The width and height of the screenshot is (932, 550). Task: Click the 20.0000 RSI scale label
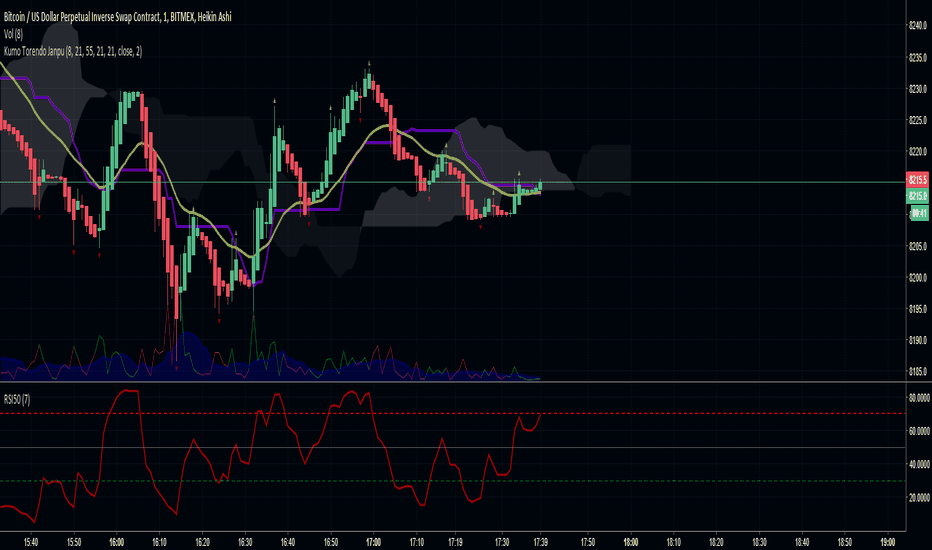pyautogui.click(x=919, y=498)
